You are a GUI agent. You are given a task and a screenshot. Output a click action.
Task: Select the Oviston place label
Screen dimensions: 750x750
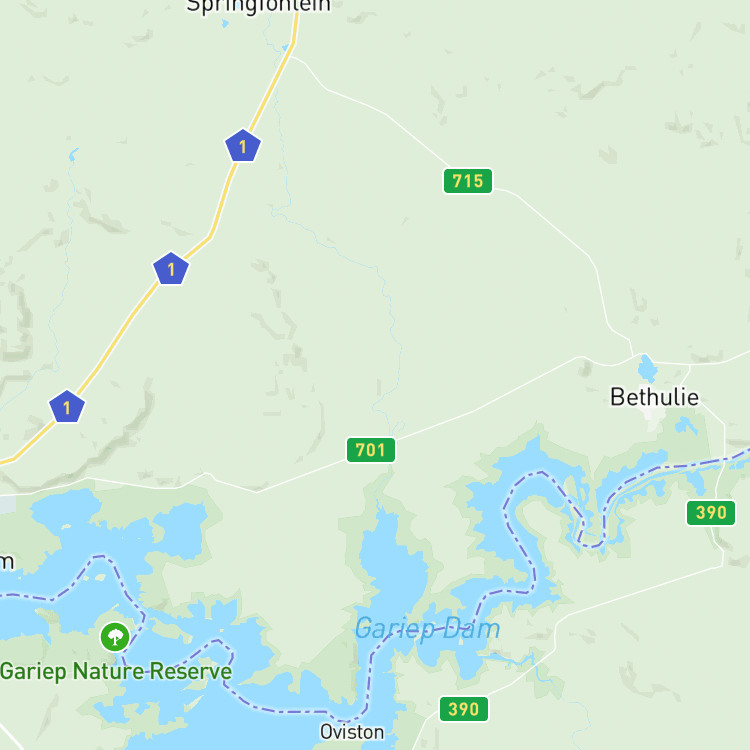352,732
